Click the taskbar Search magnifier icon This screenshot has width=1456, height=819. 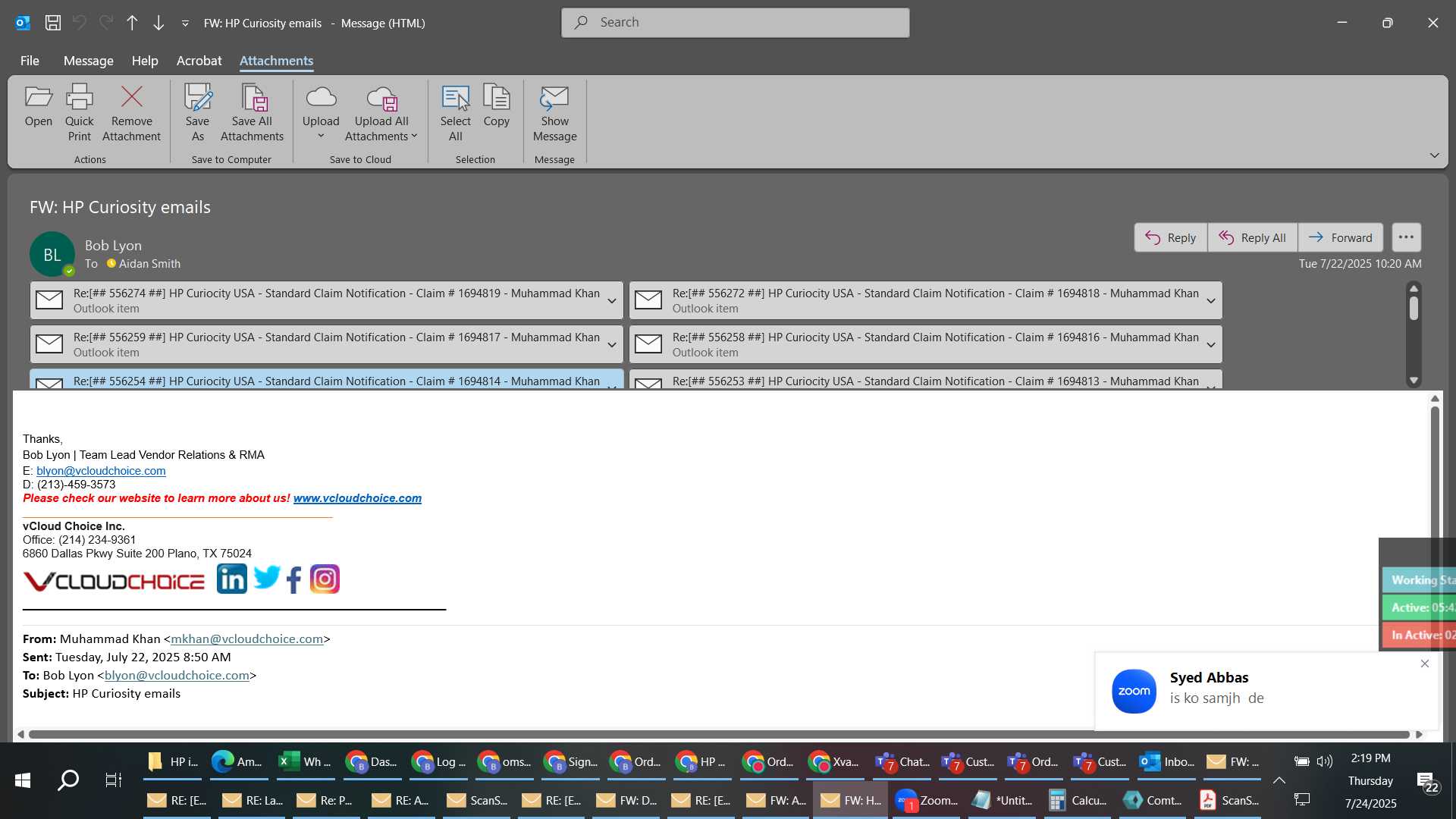(68, 780)
